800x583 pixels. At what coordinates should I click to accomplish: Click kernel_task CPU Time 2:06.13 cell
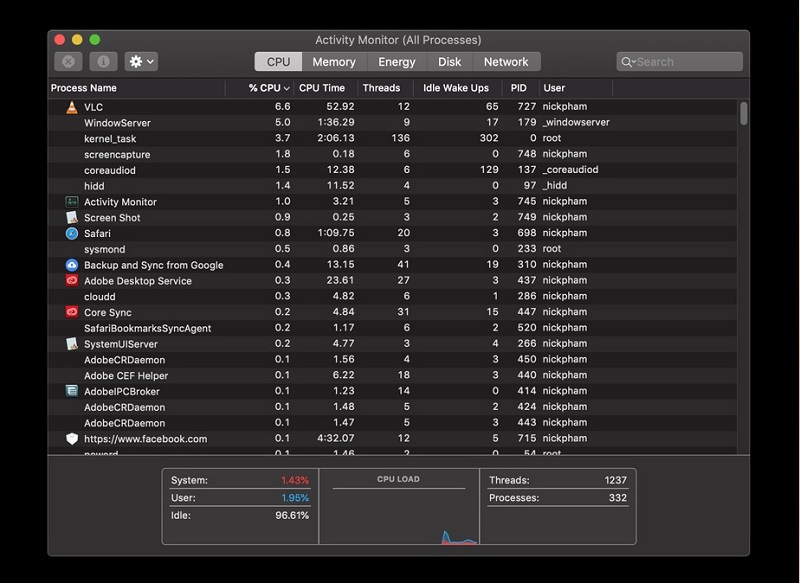[335, 138]
